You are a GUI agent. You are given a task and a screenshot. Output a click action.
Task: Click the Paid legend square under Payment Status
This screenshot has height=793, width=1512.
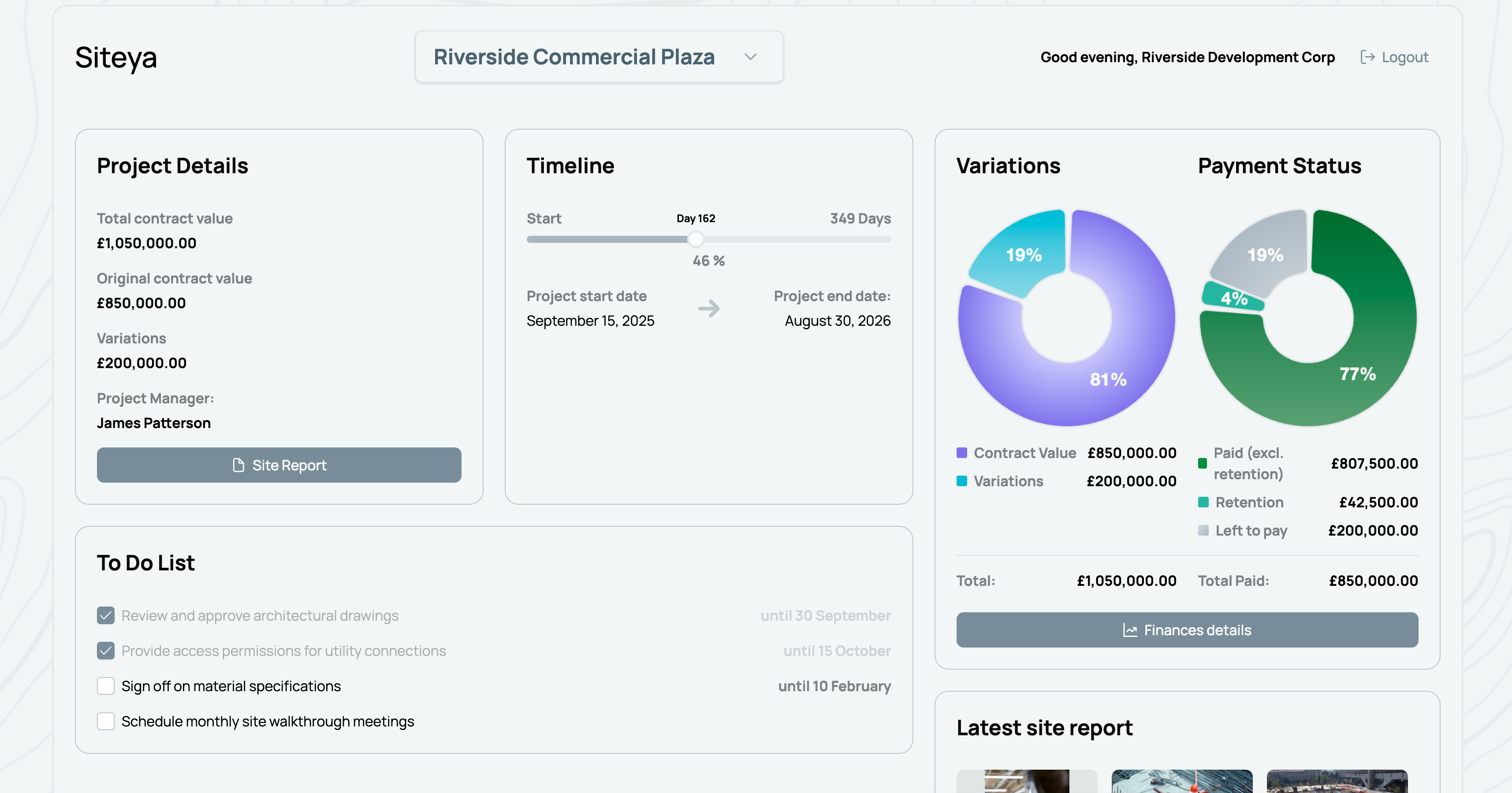point(1203,463)
